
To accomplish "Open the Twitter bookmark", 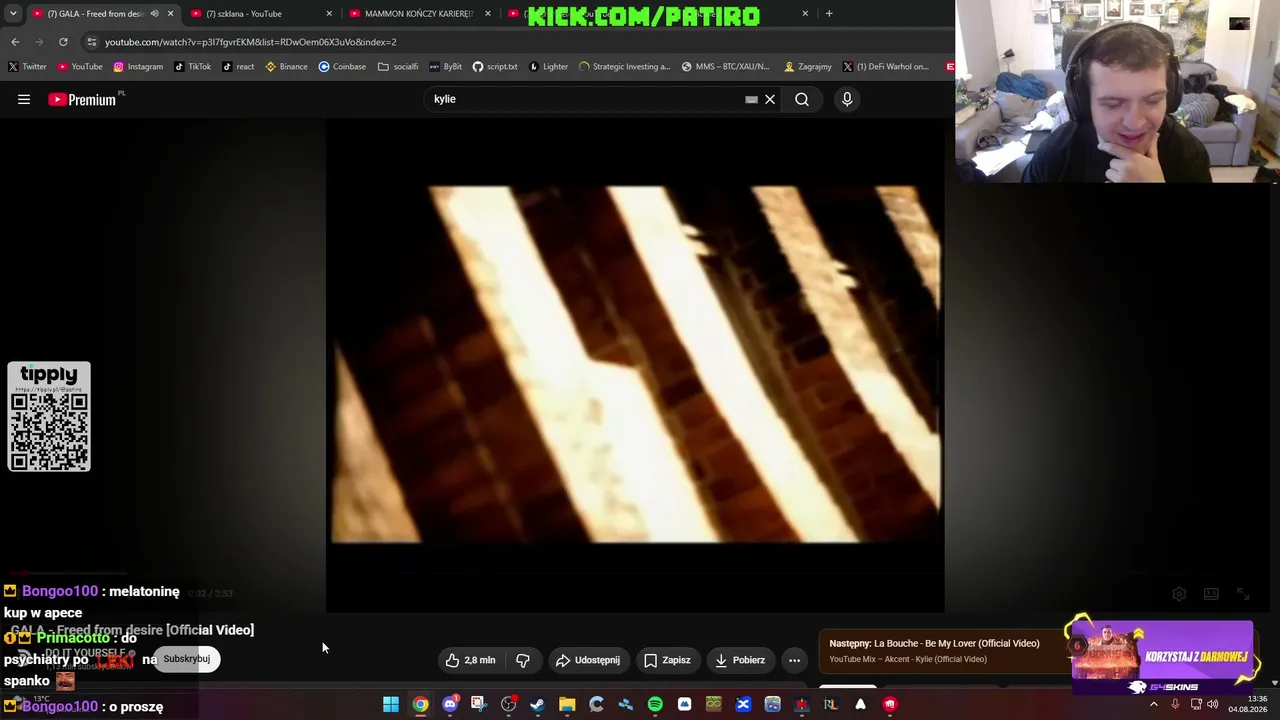I will (27, 67).
